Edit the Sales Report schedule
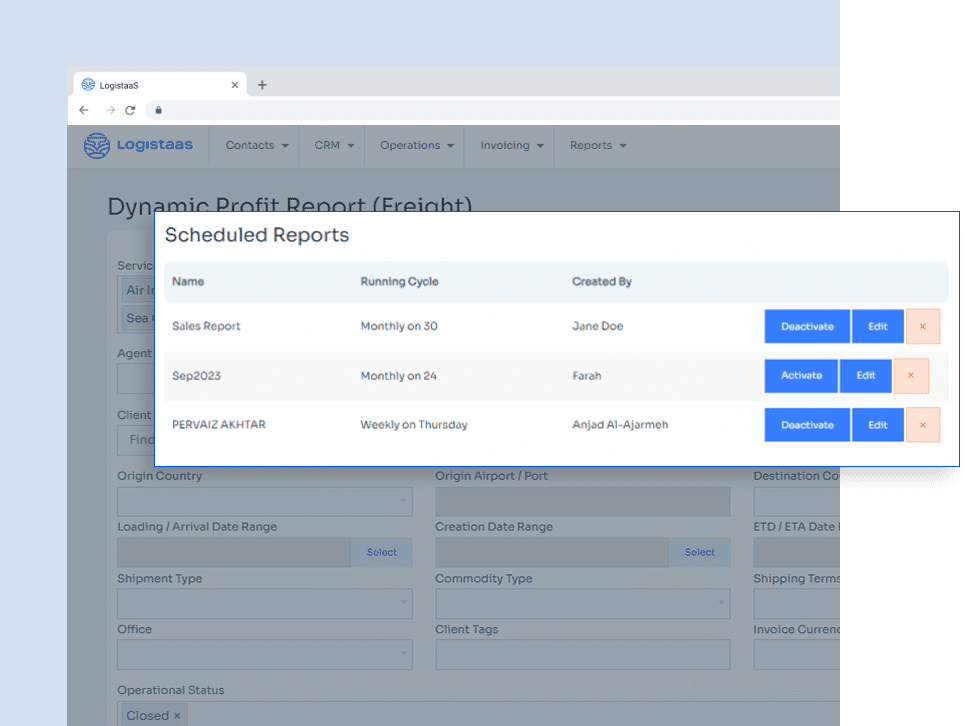This screenshot has height=726, width=973. tap(877, 326)
